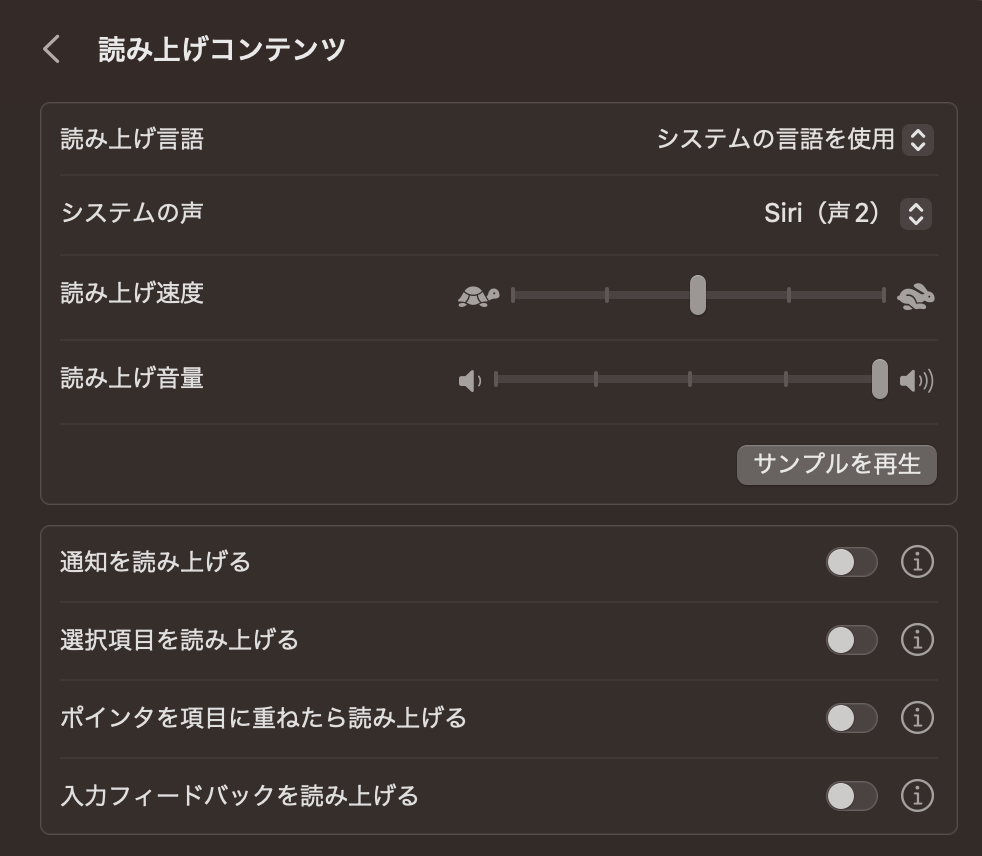This screenshot has width=982, height=856.
Task: Open the 読み上げ言語 dropdown
Action: point(917,140)
